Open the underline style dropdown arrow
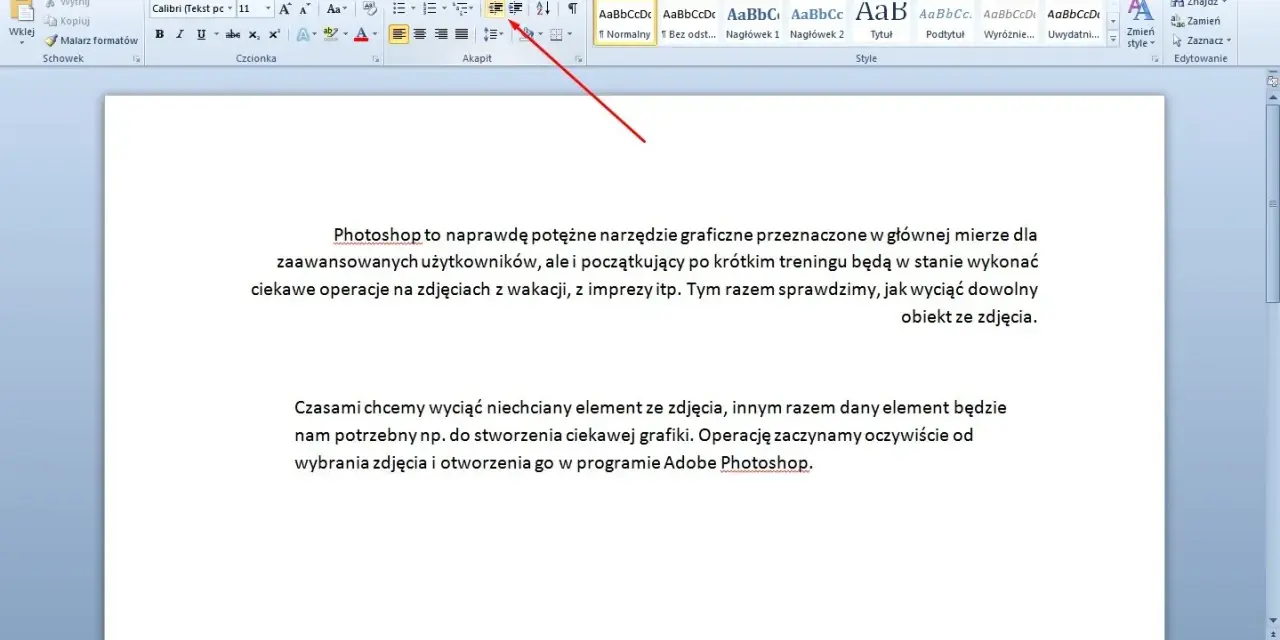 pyautogui.click(x=216, y=34)
